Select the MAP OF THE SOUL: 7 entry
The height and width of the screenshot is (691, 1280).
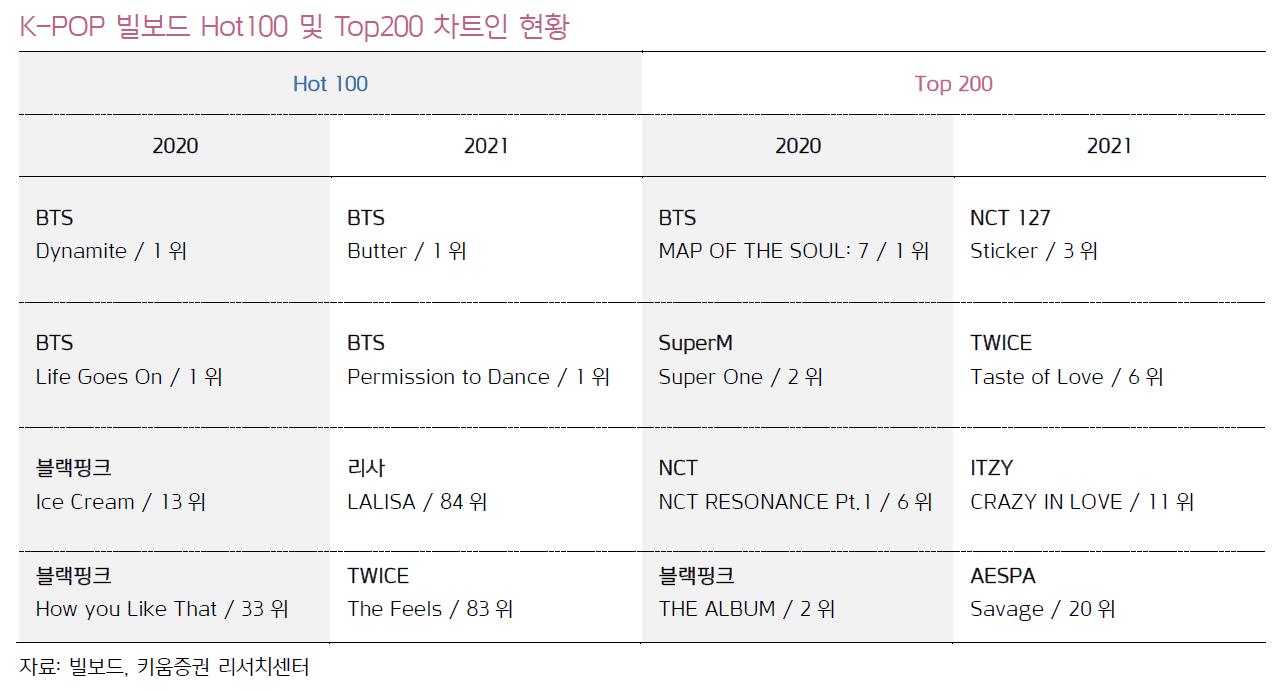coord(797,239)
